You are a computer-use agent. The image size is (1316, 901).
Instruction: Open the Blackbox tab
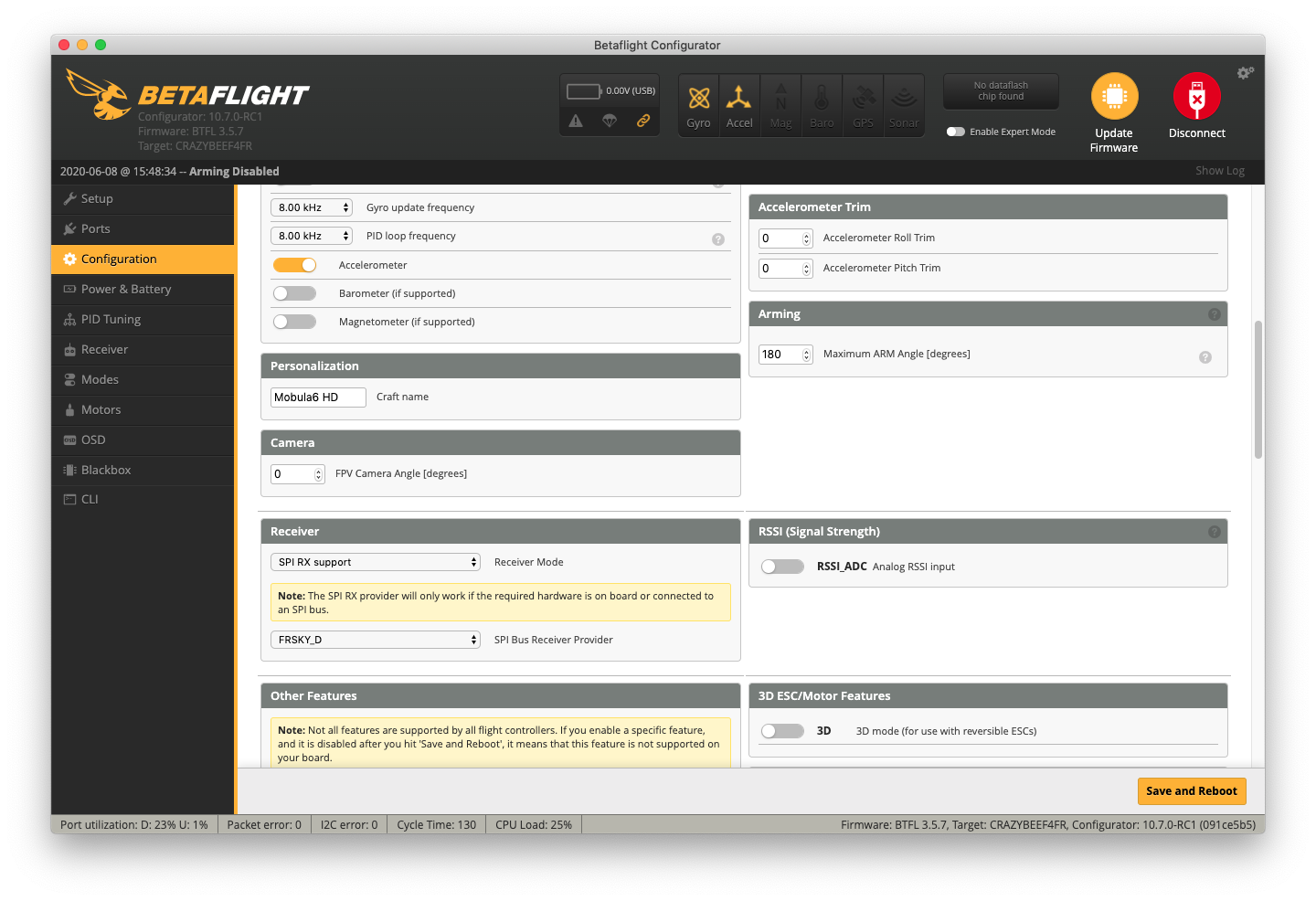(143, 471)
